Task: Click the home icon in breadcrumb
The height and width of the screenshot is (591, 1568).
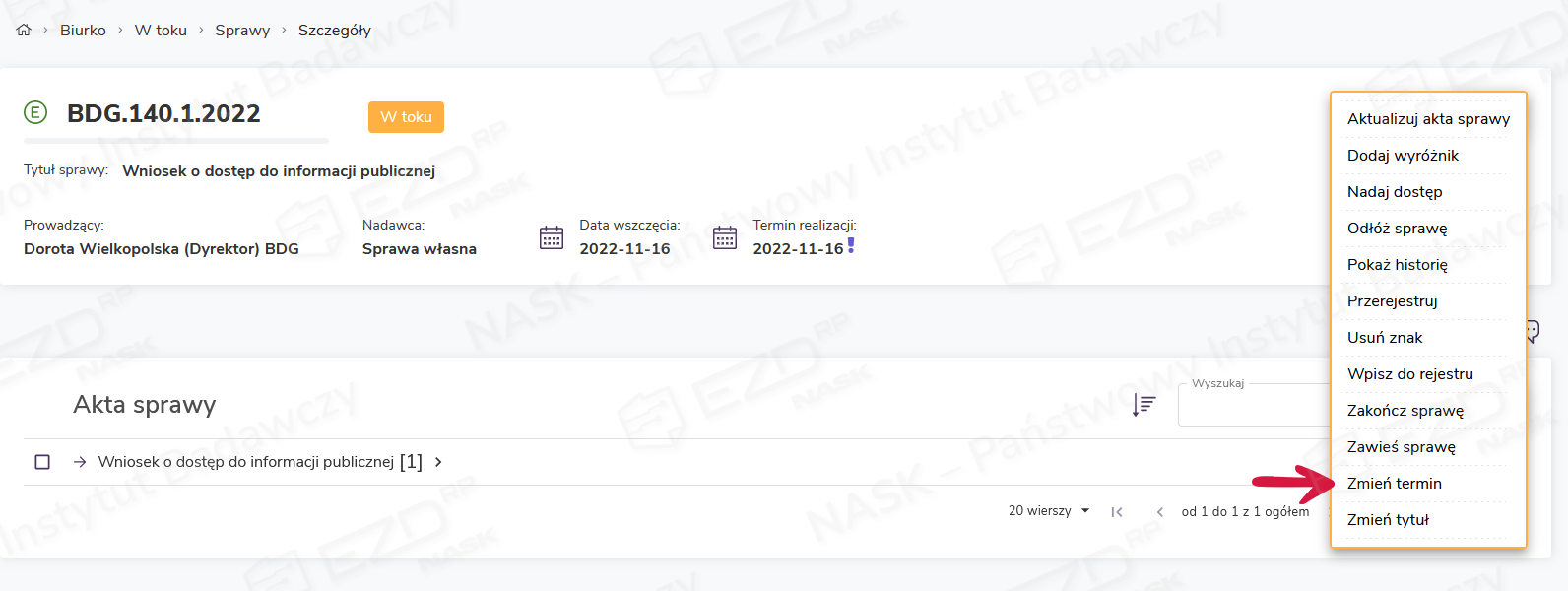Action: (x=24, y=30)
